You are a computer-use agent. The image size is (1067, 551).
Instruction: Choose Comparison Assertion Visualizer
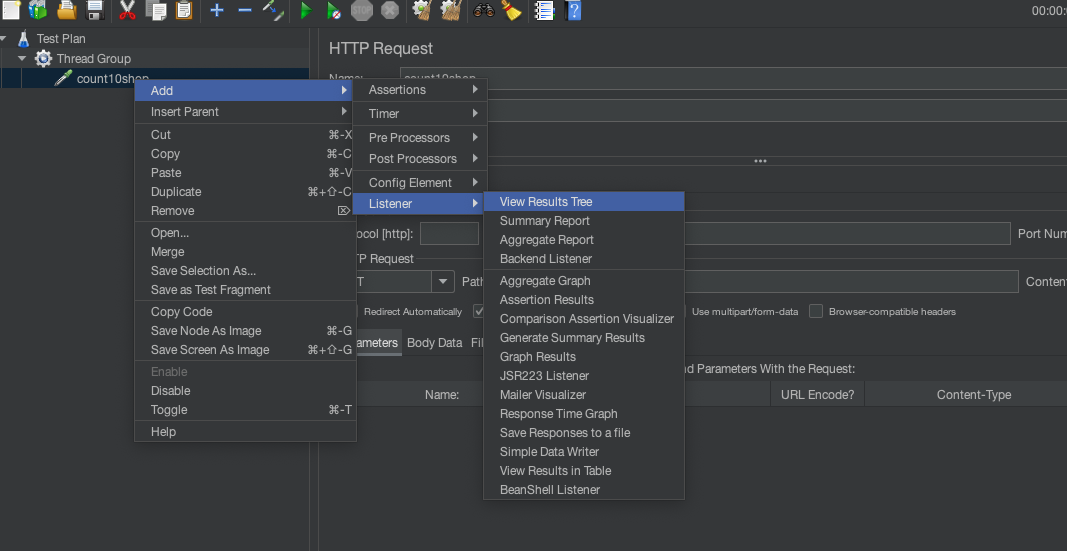coord(584,318)
